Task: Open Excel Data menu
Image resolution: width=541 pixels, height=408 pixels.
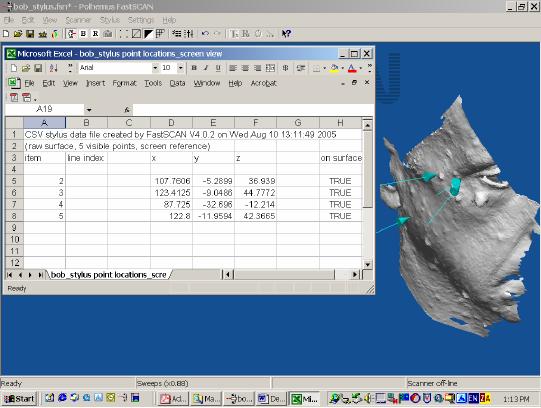Action: [x=177, y=83]
